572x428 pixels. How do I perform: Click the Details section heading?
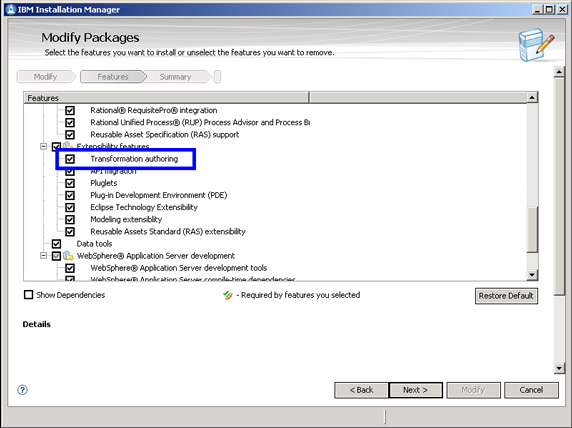click(36, 324)
